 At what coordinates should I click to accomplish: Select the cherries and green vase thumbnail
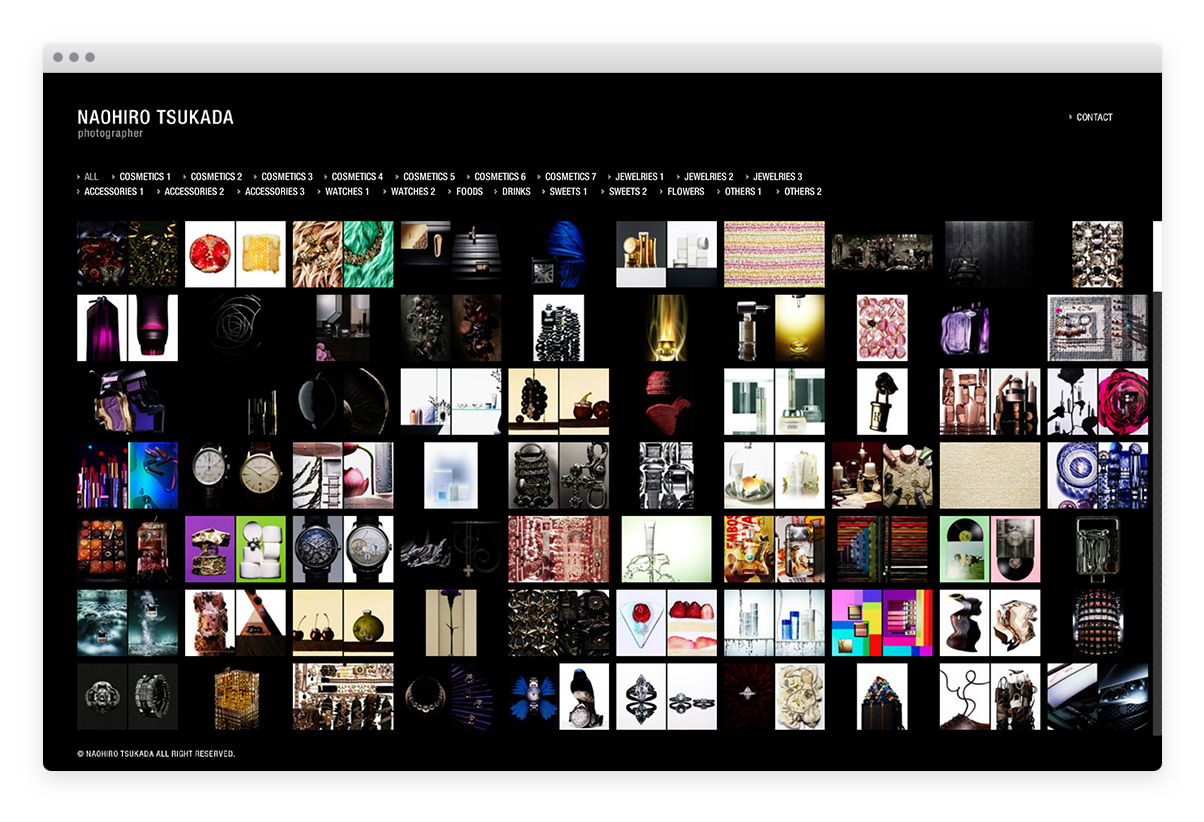(343, 622)
